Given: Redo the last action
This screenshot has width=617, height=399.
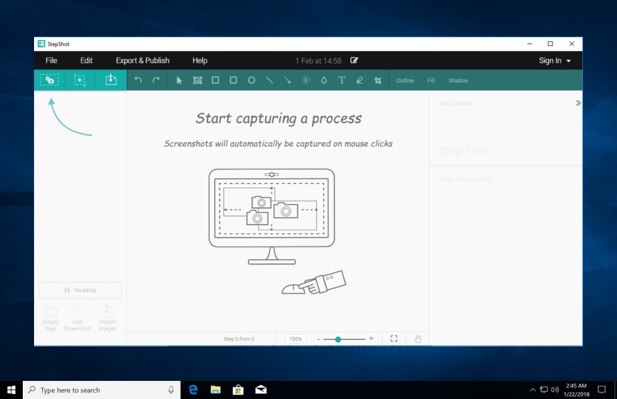Looking at the screenshot, I should (156, 80).
